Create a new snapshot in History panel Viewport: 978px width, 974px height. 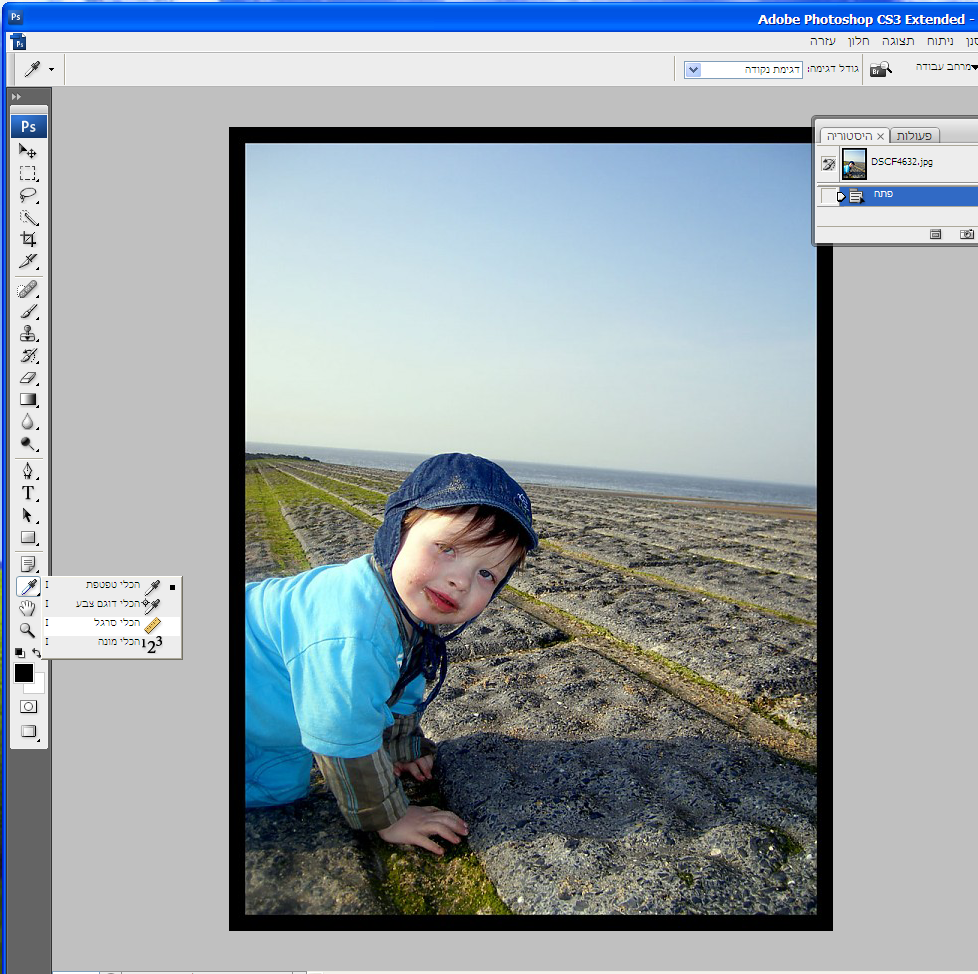click(x=966, y=234)
